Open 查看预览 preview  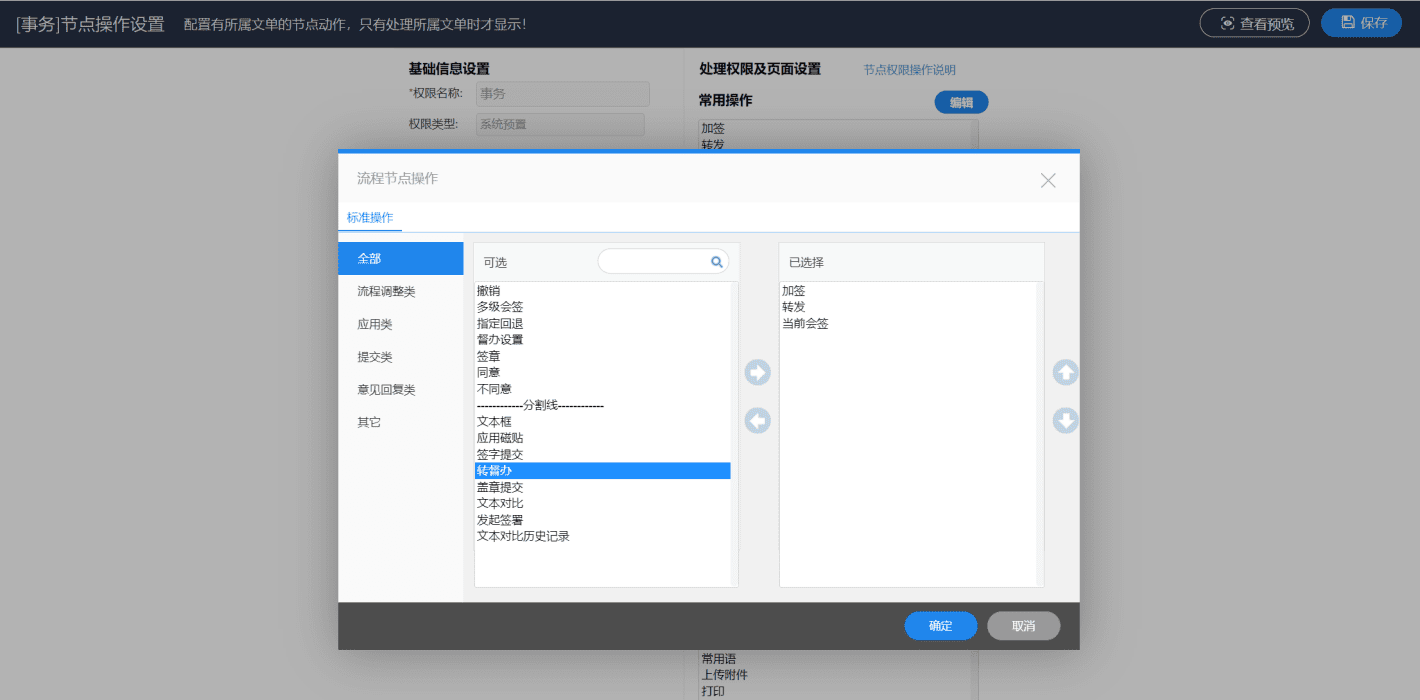1255,23
